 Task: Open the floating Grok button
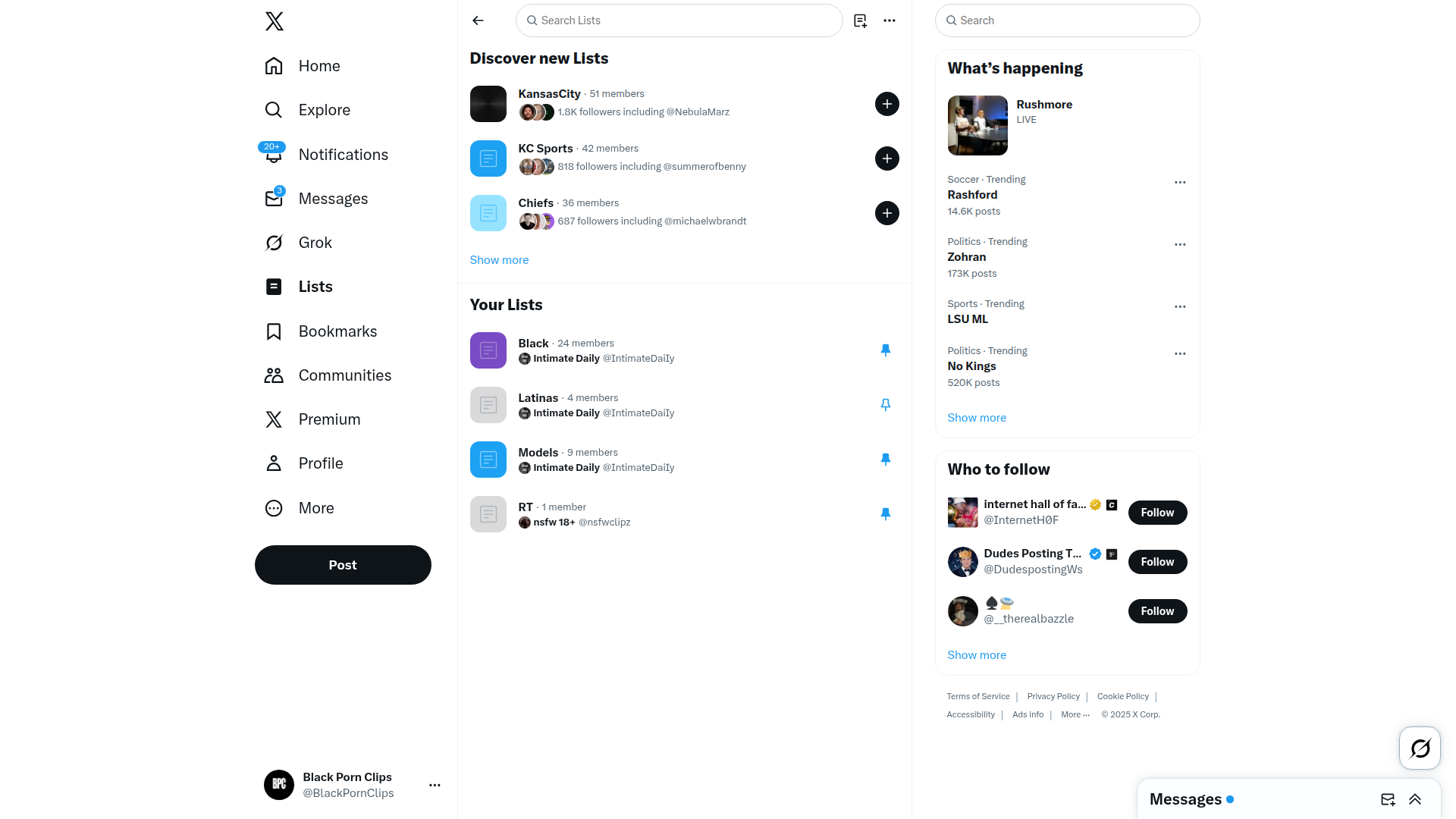pyautogui.click(x=1420, y=748)
